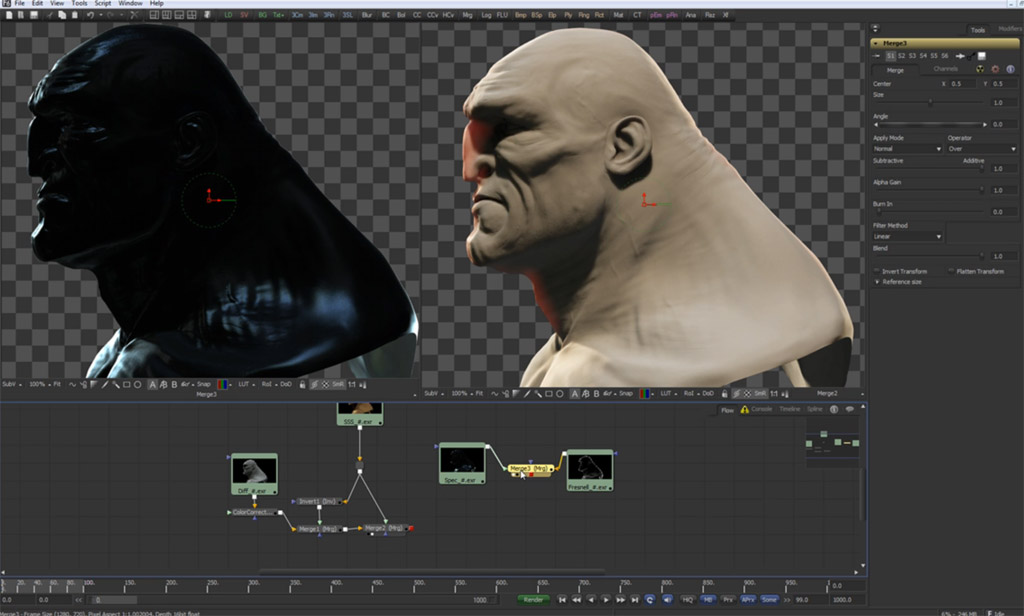
Task: Enable the Invert Transform checkbox
Action: pos(877,271)
